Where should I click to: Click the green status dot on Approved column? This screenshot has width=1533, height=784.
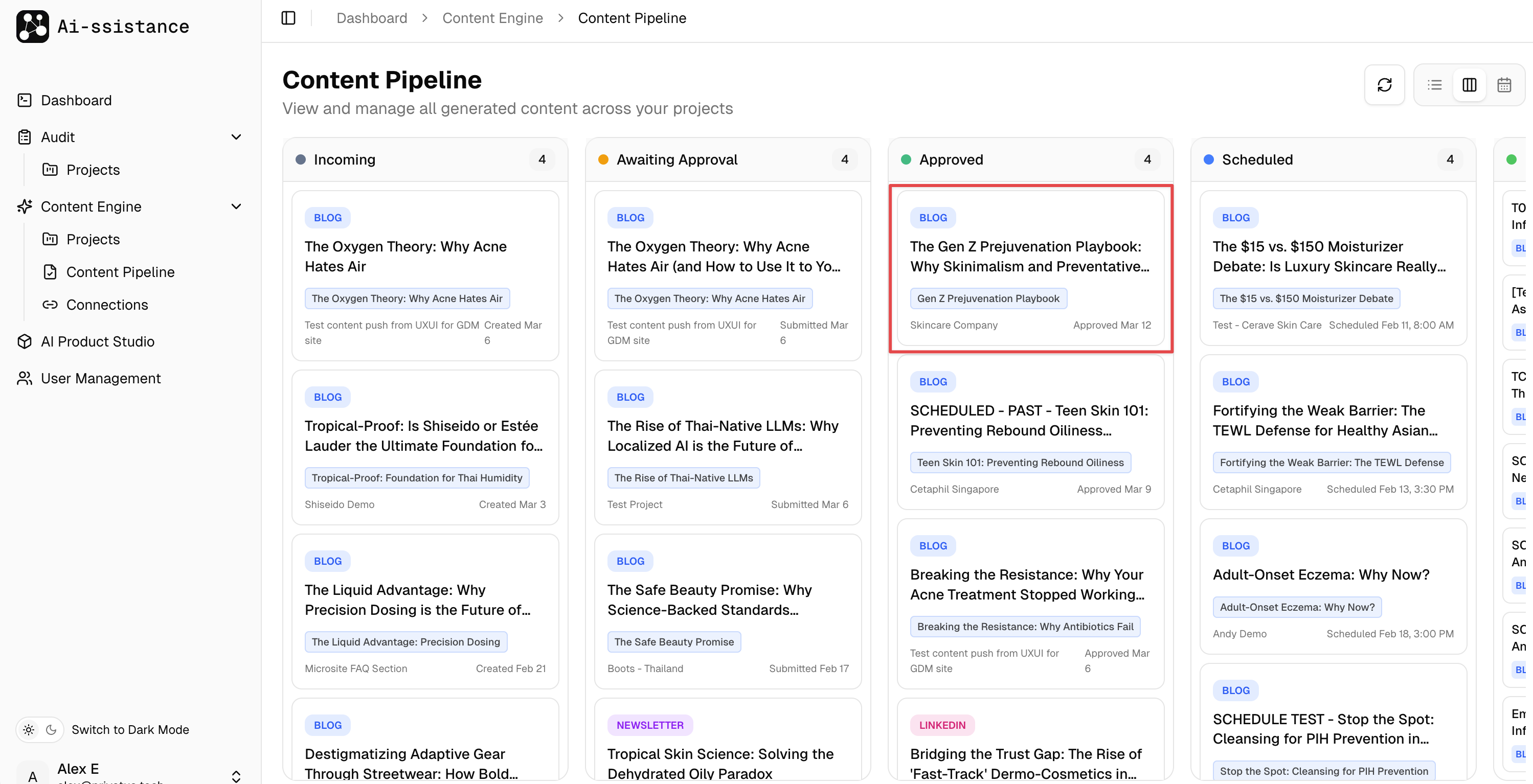coord(906,159)
